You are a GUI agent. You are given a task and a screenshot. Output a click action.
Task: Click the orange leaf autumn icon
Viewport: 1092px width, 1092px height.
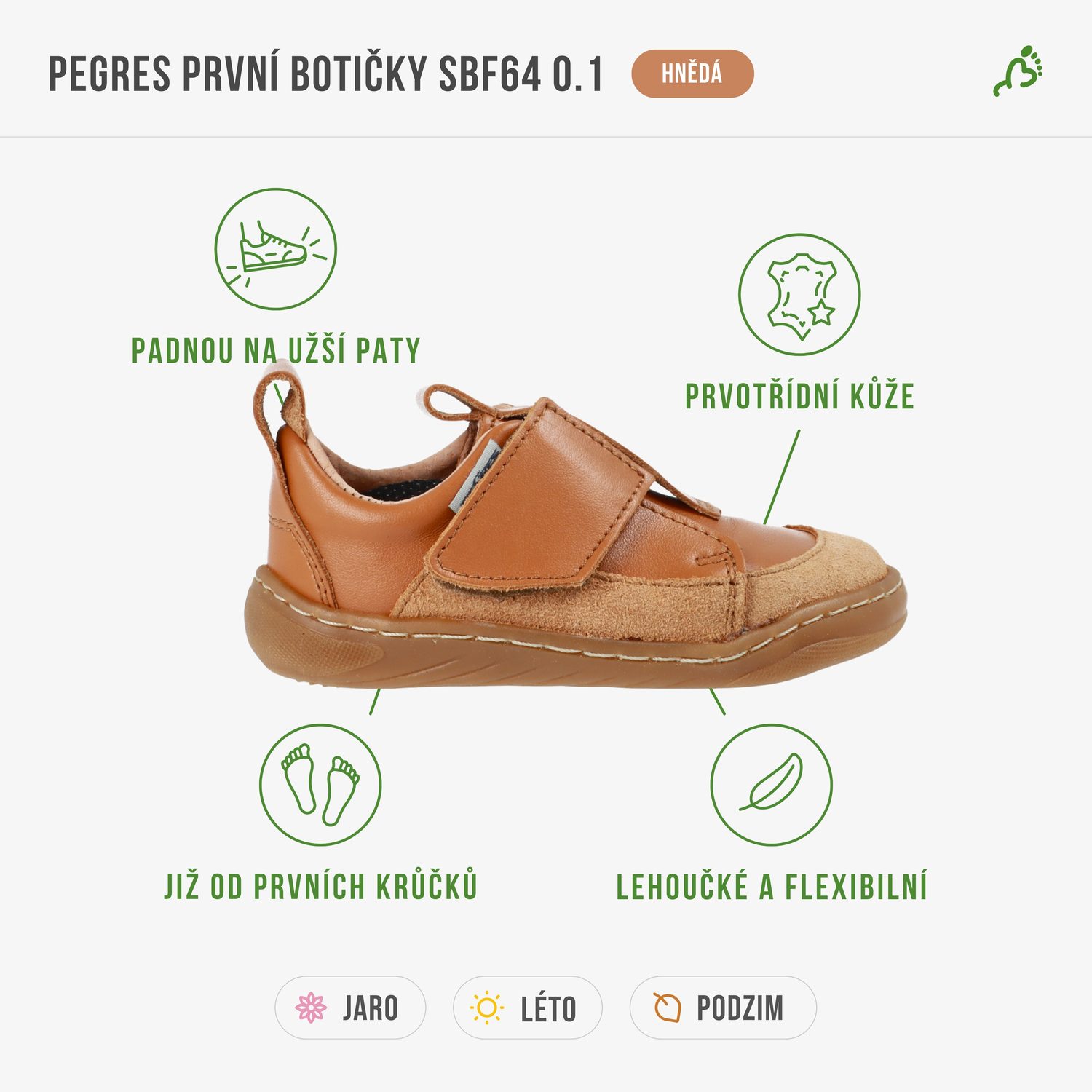click(667, 1008)
